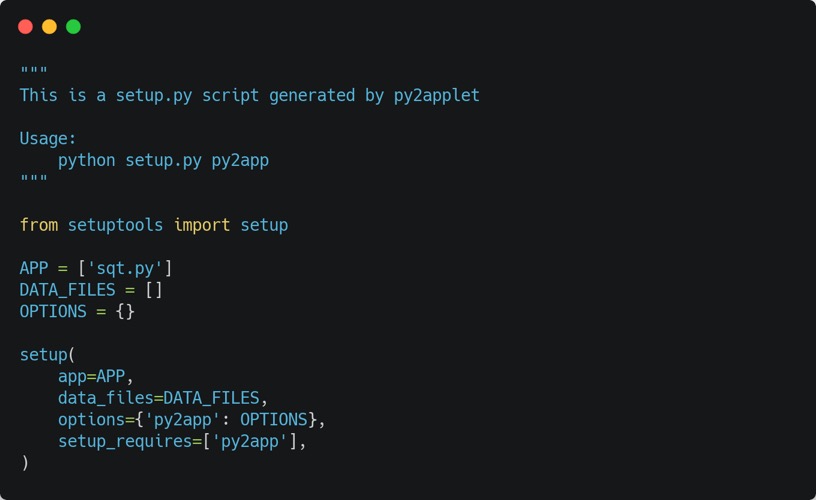The width and height of the screenshot is (816, 500).
Task: Click the 'setuptools' module name
Action: point(115,225)
